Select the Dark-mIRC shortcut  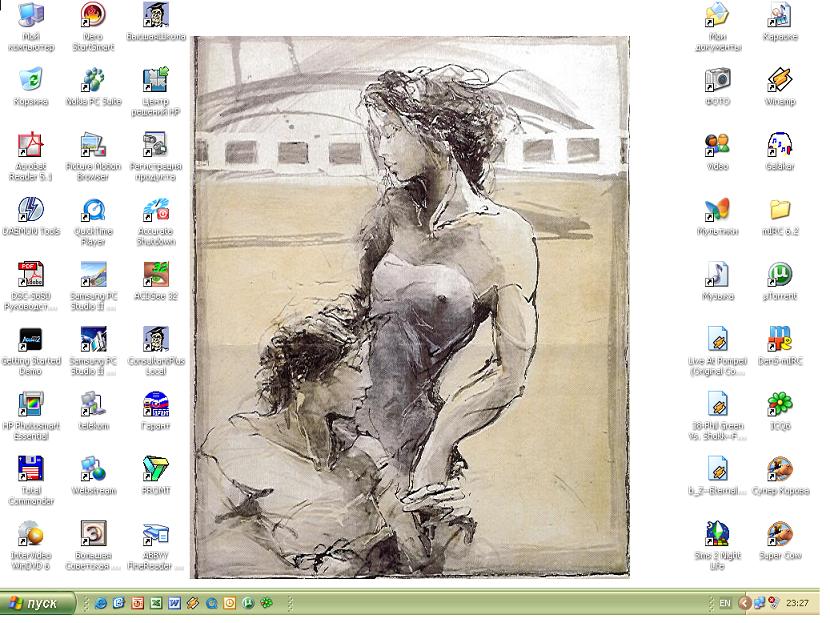point(780,340)
